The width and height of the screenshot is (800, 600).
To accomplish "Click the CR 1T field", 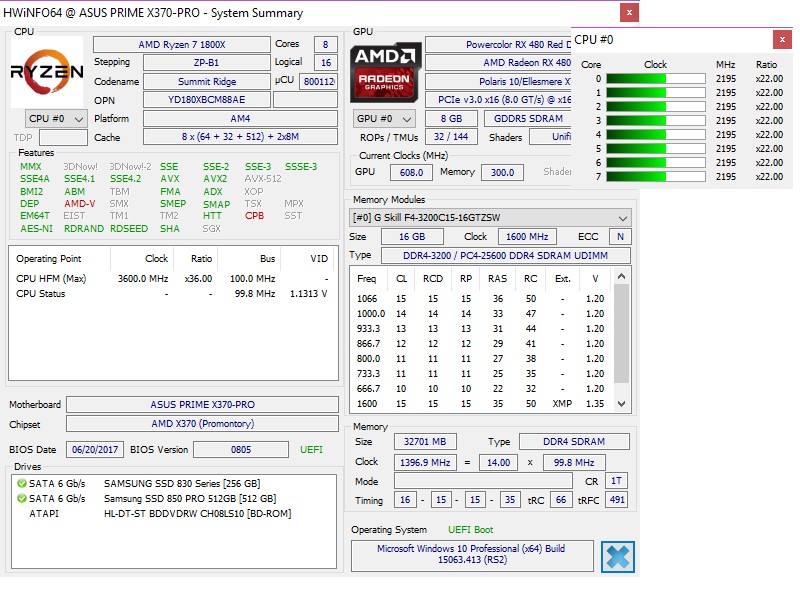I will (x=616, y=481).
